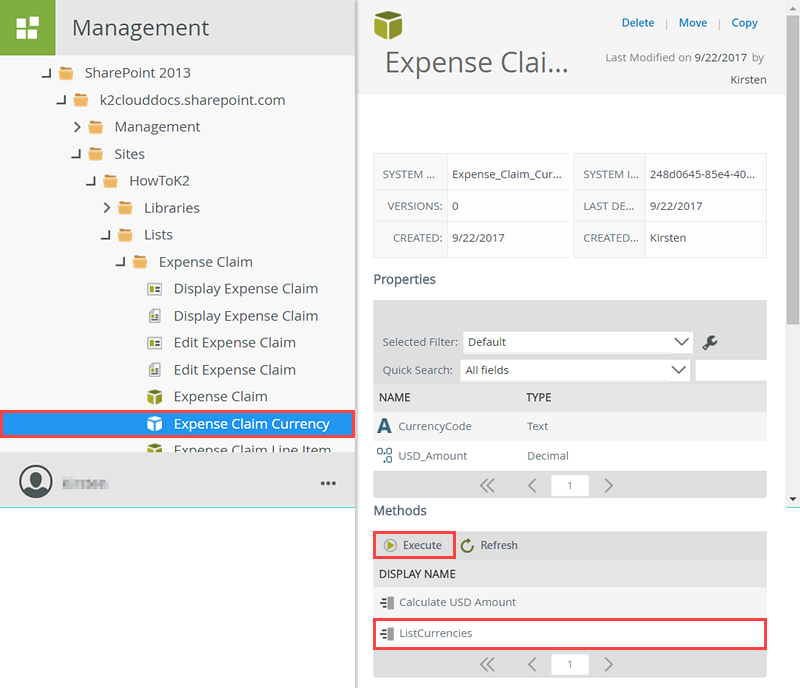Collapse the k2clouddocs.sharepoint.com node
800x688 pixels.
pyautogui.click(x=61, y=101)
